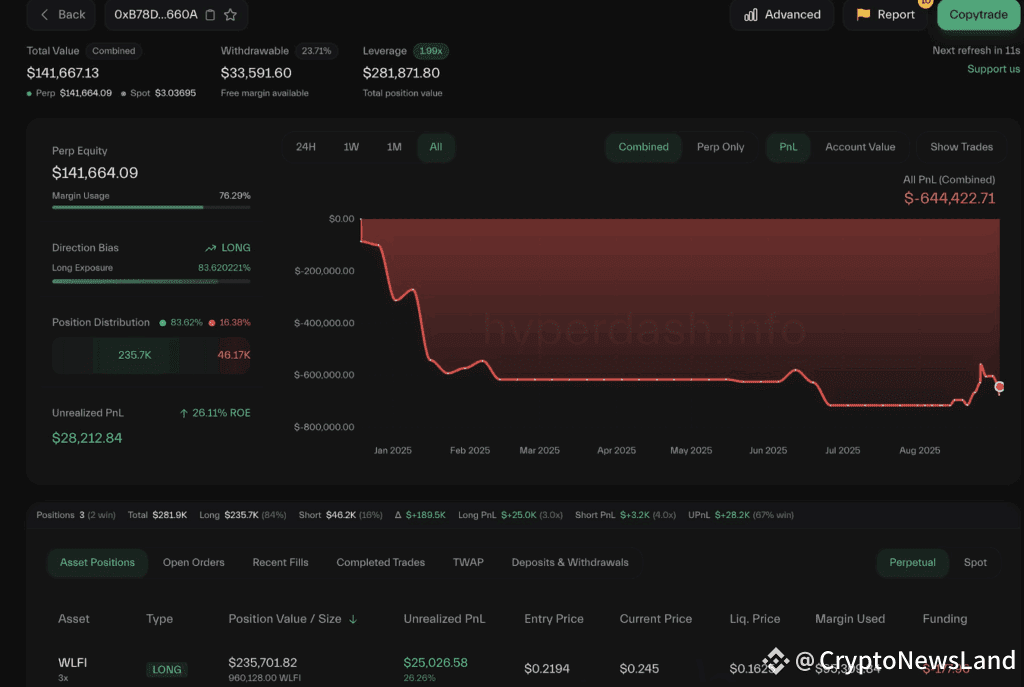Open the TWAP tab
The height and width of the screenshot is (687, 1024).
(468, 562)
